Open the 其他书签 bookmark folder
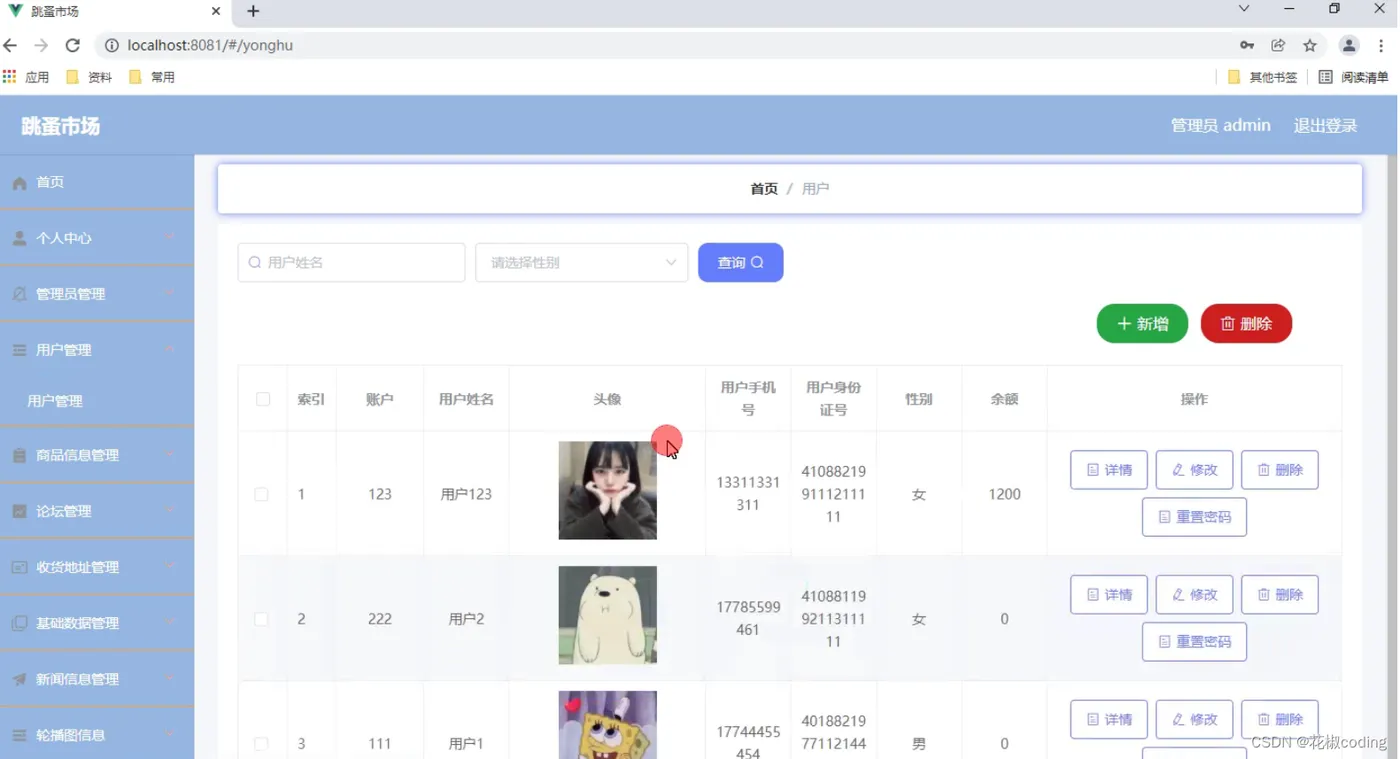The image size is (1400, 759). 1262,77
